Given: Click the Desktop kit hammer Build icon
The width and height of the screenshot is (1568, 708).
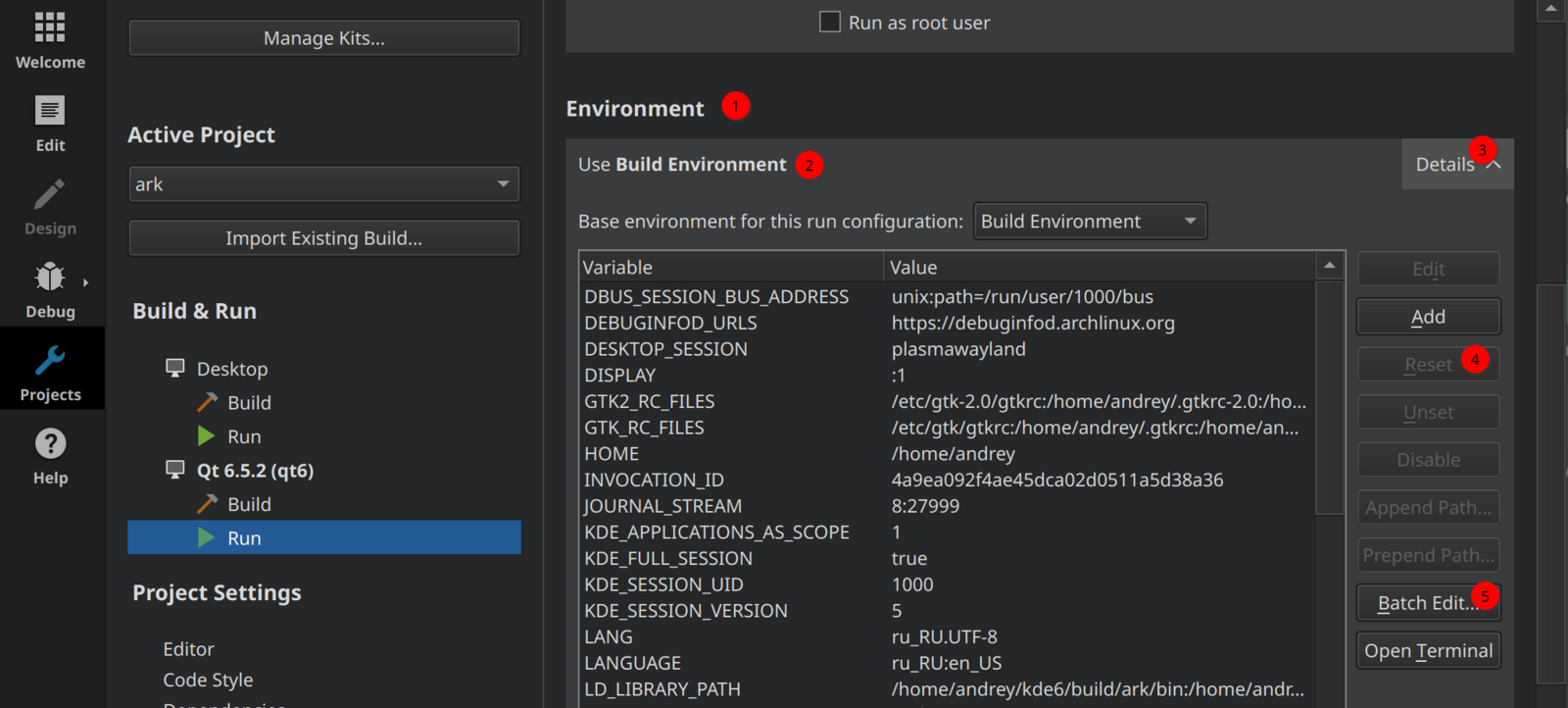Looking at the screenshot, I should pyautogui.click(x=207, y=402).
